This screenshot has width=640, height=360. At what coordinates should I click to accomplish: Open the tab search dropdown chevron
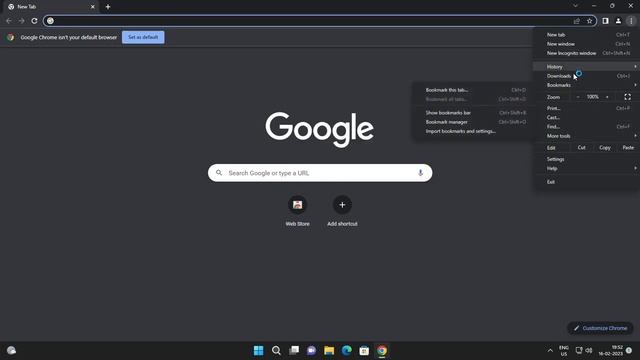click(x=575, y=6)
